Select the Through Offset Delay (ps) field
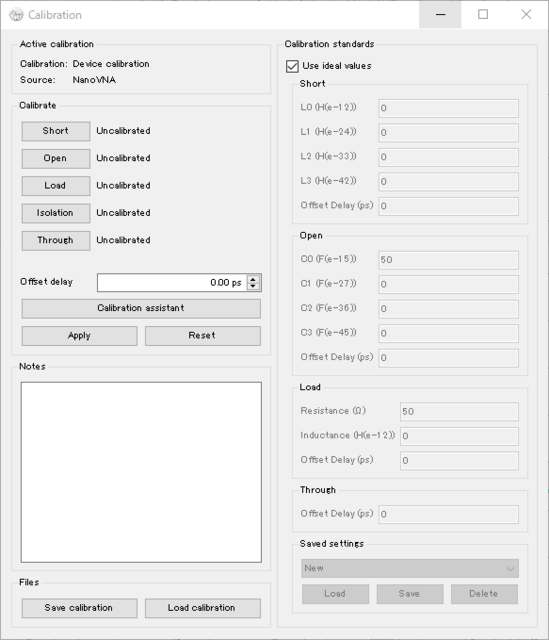549x640 pixels. tap(449, 514)
